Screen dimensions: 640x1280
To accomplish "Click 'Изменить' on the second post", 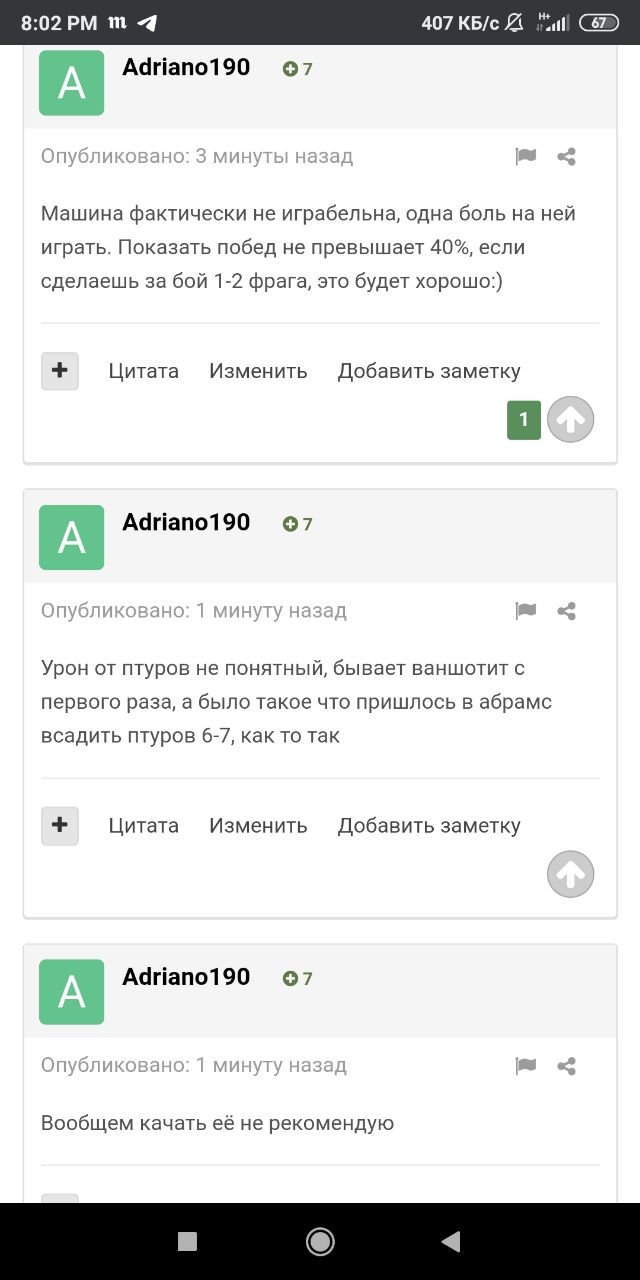I will point(258,826).
